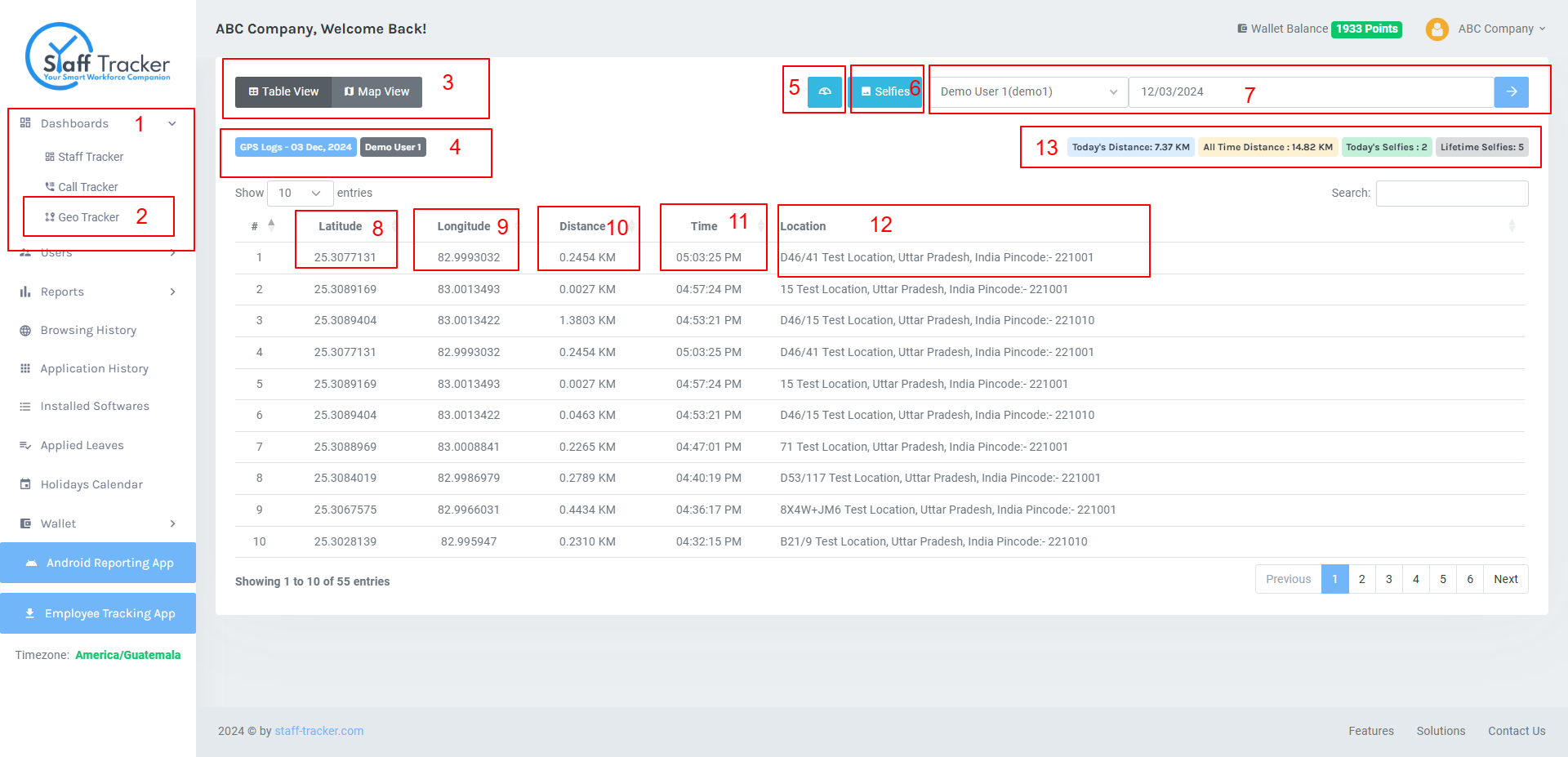Click the blue cloud download icon button
The height and width of the screenshot is (757, 1568).
(x=825, y=92)
